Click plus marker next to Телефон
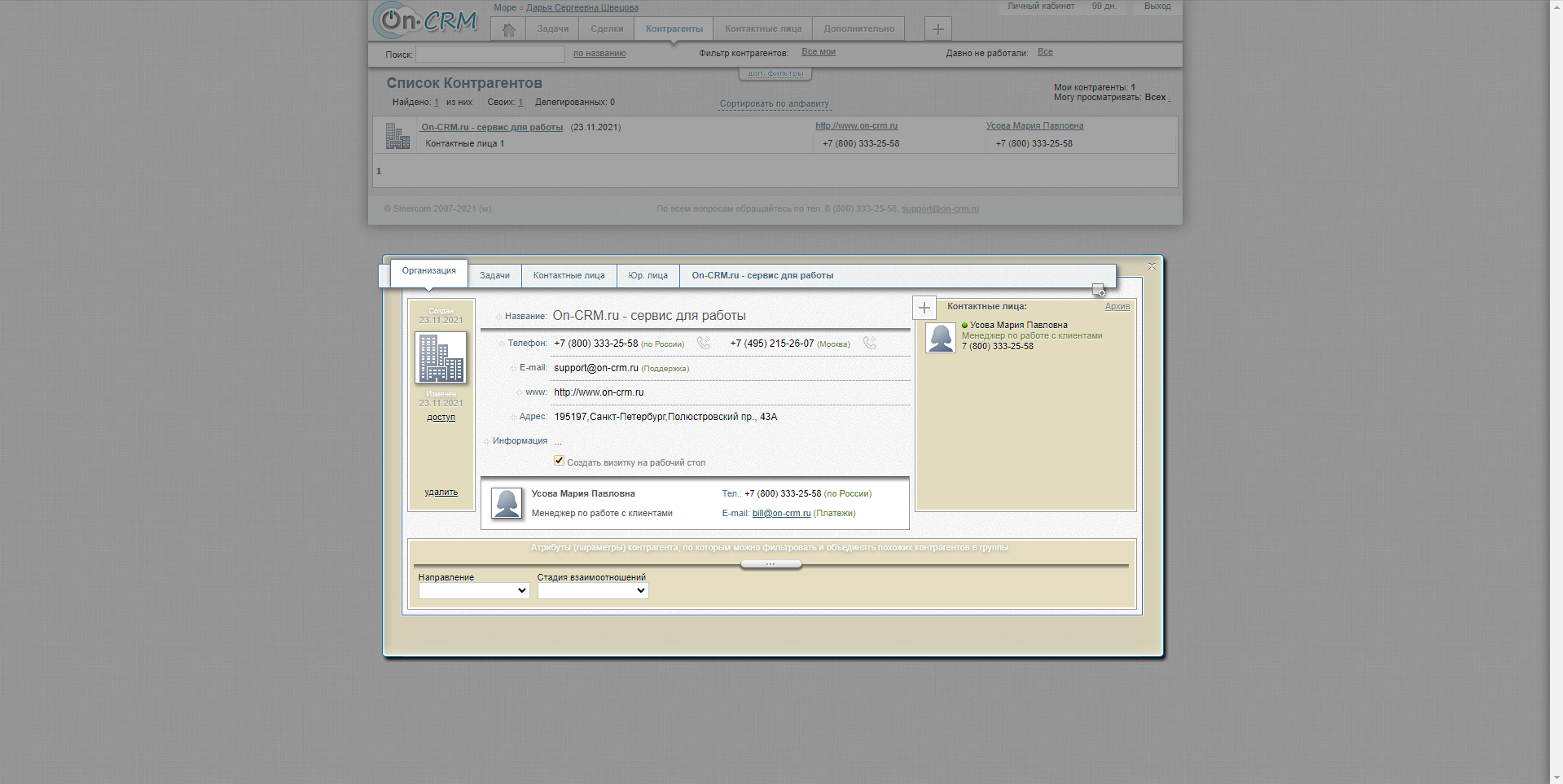The width and height of the screenshot is (1563, 784). click(502, 344)
